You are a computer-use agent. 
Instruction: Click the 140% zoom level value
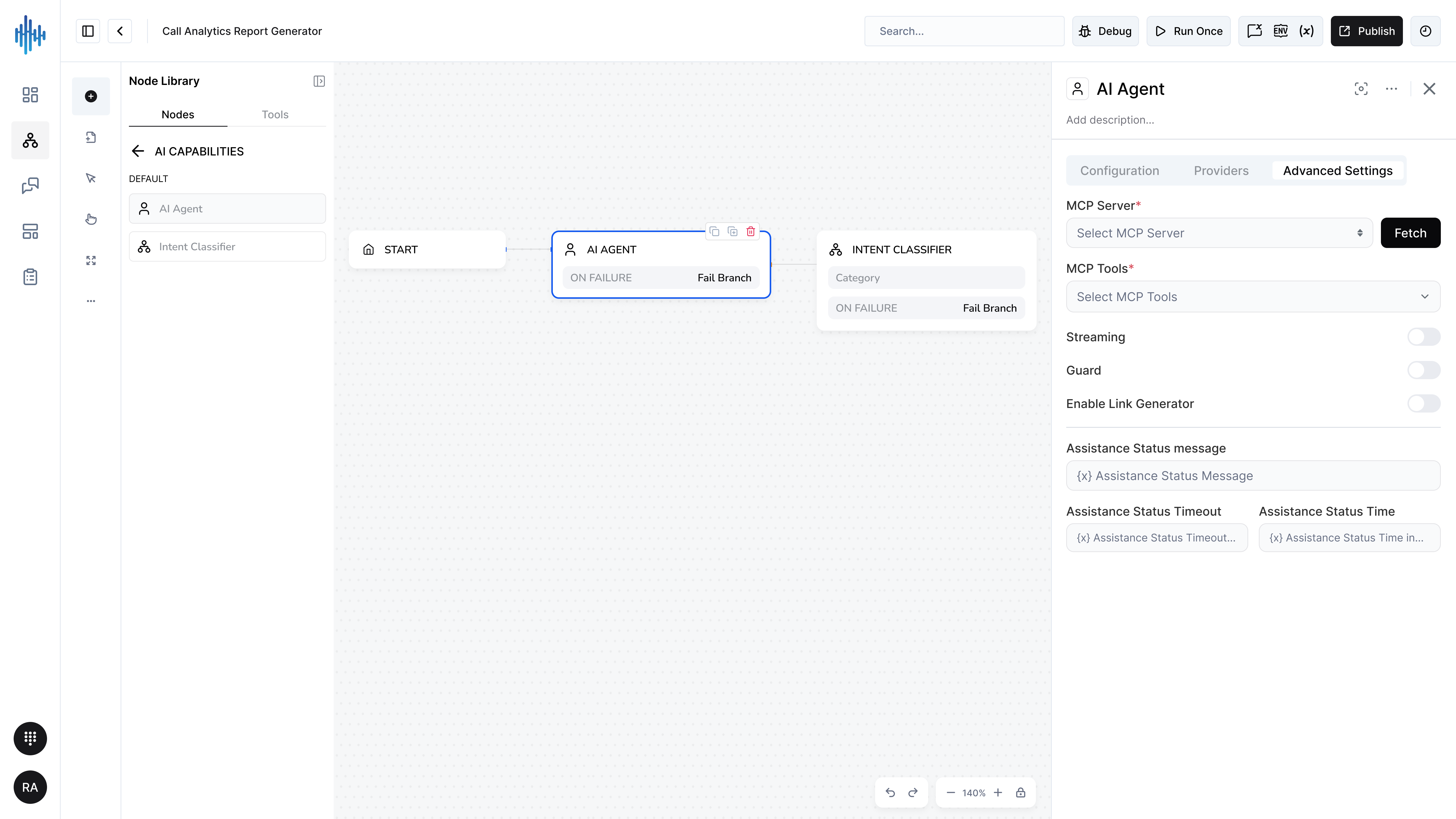tap(974, 793)
